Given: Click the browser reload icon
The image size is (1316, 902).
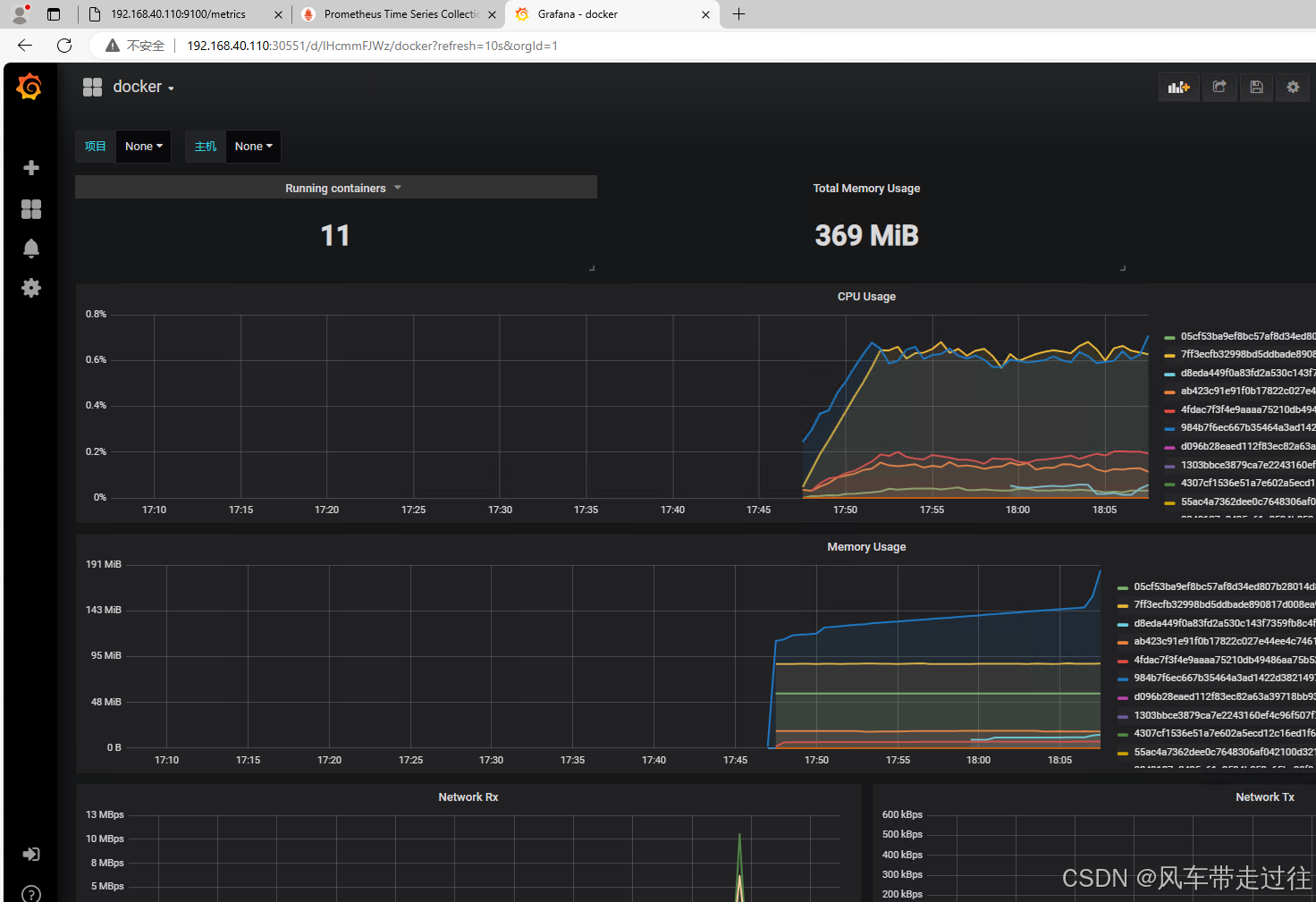Looking at the screenshot, I should coord(64,46).
